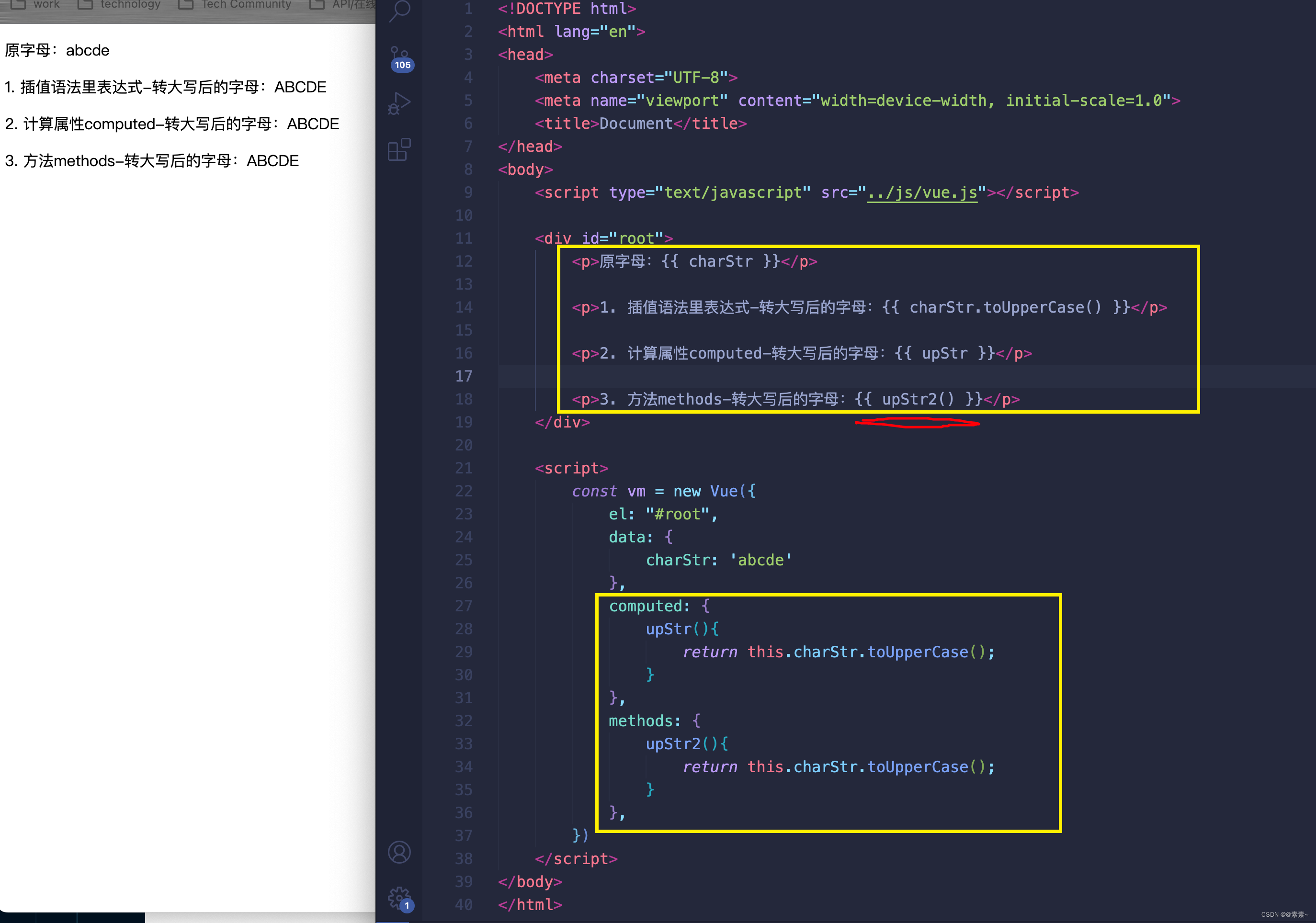This screenshot has width=1316, height=923.
Task: Open the 'technology' bookmarks folder
Action: click(x=119, y=5)
